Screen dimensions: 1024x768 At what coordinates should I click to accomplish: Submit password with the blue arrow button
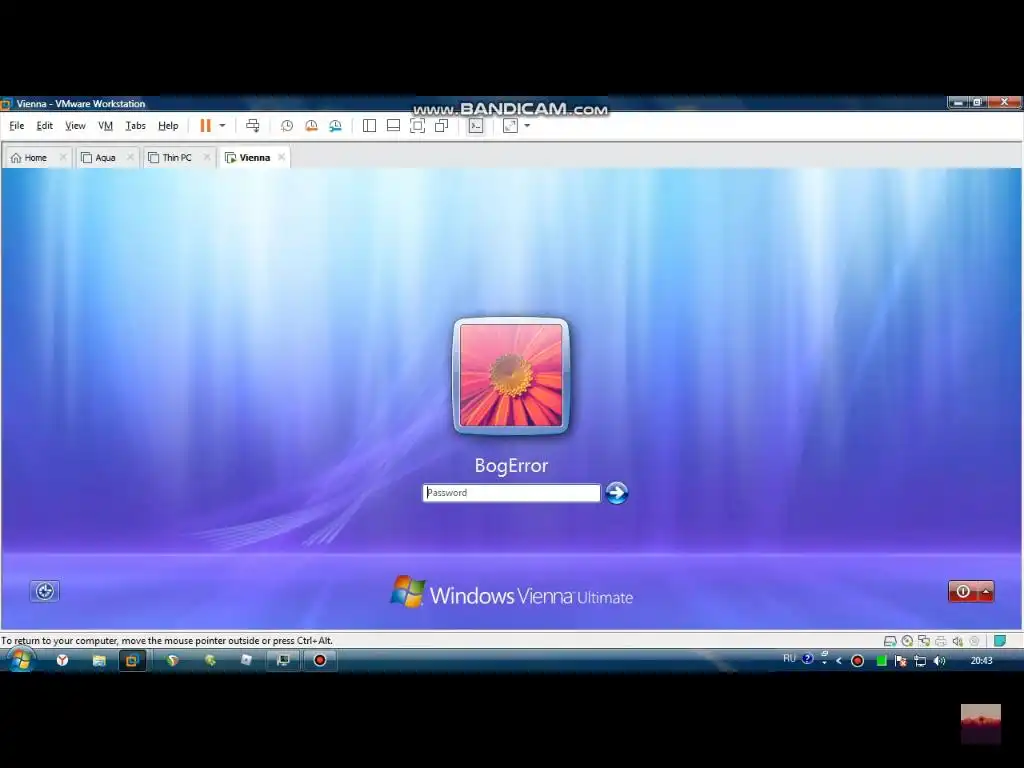pos(616,493)
